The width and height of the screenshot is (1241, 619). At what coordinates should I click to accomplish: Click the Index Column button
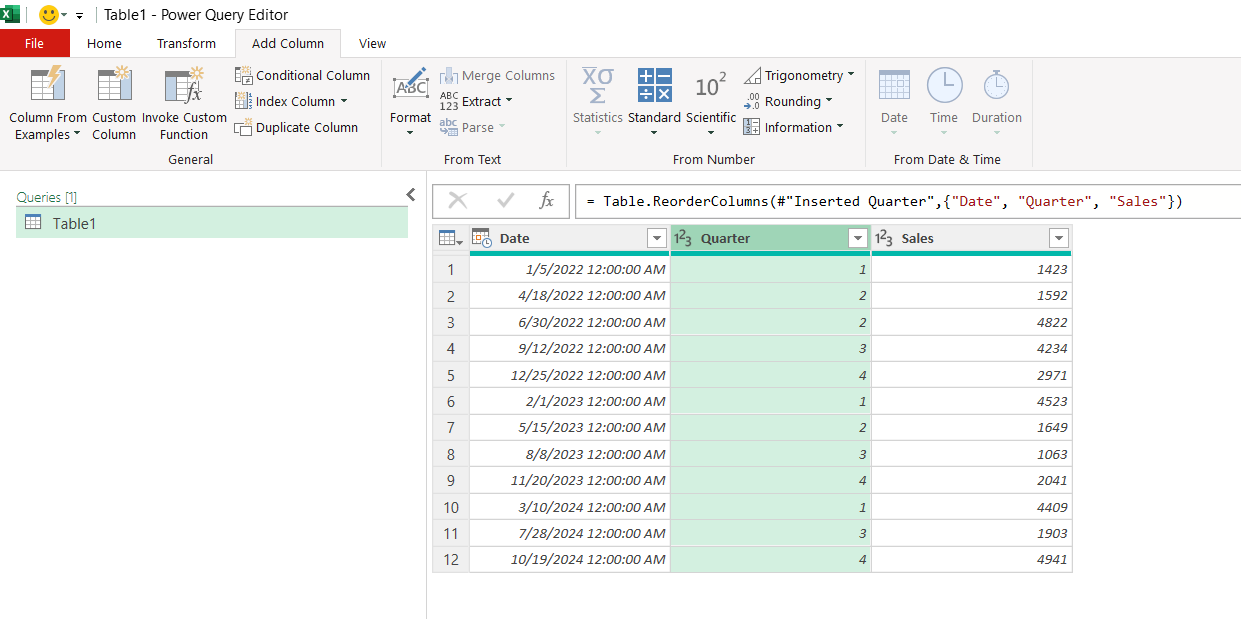291,101
